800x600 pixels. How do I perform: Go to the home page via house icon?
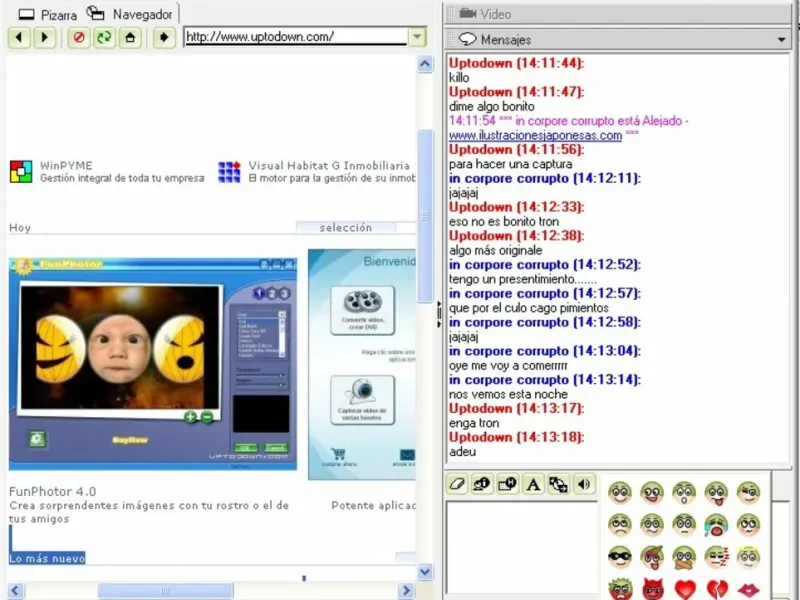[130, 37]
